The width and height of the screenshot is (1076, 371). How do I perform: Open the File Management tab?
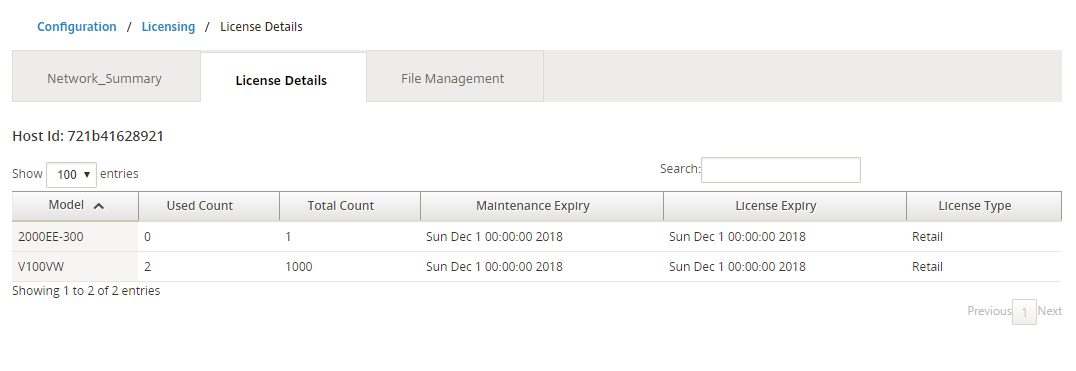[452, 78]
